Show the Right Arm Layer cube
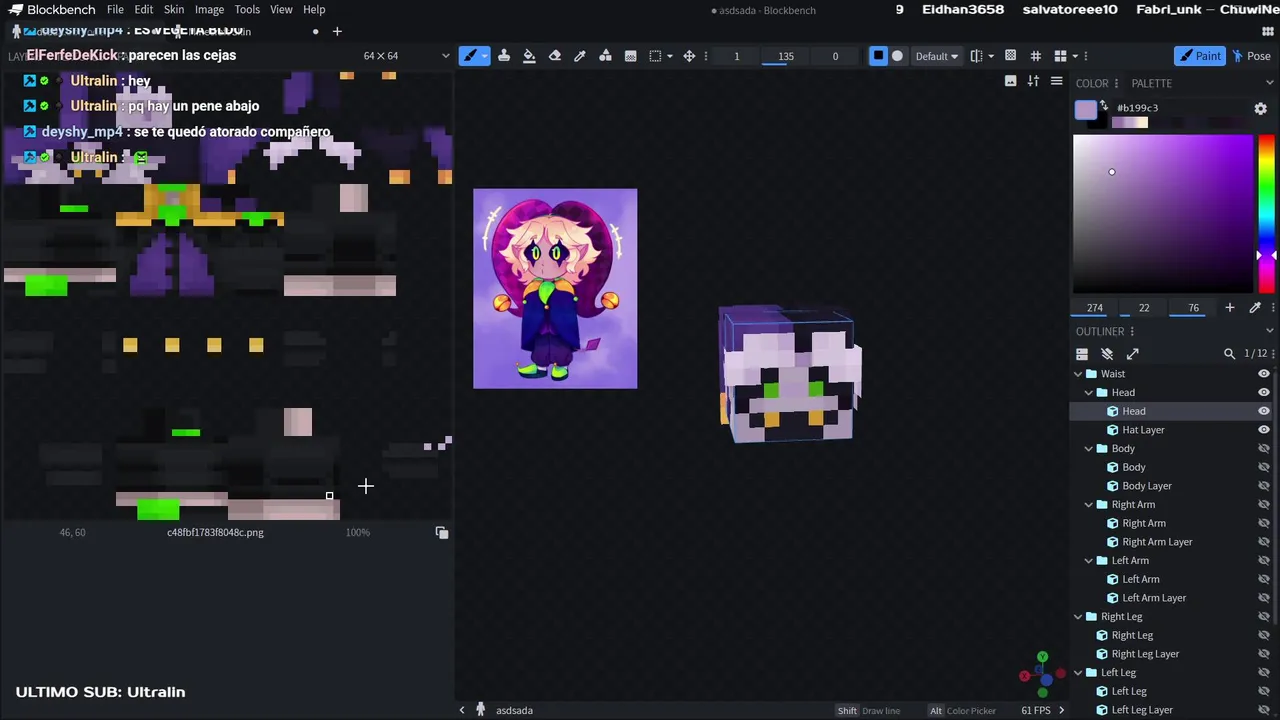This screenshot has height=720, width=1280. click(x=1263, y=542)
